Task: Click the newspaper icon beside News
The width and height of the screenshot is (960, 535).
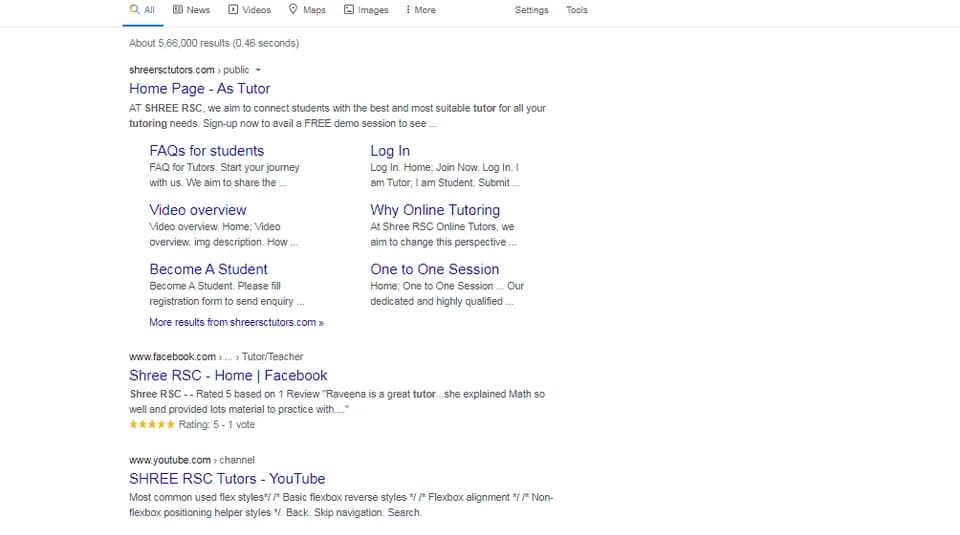Action: (x=178, y=9)
